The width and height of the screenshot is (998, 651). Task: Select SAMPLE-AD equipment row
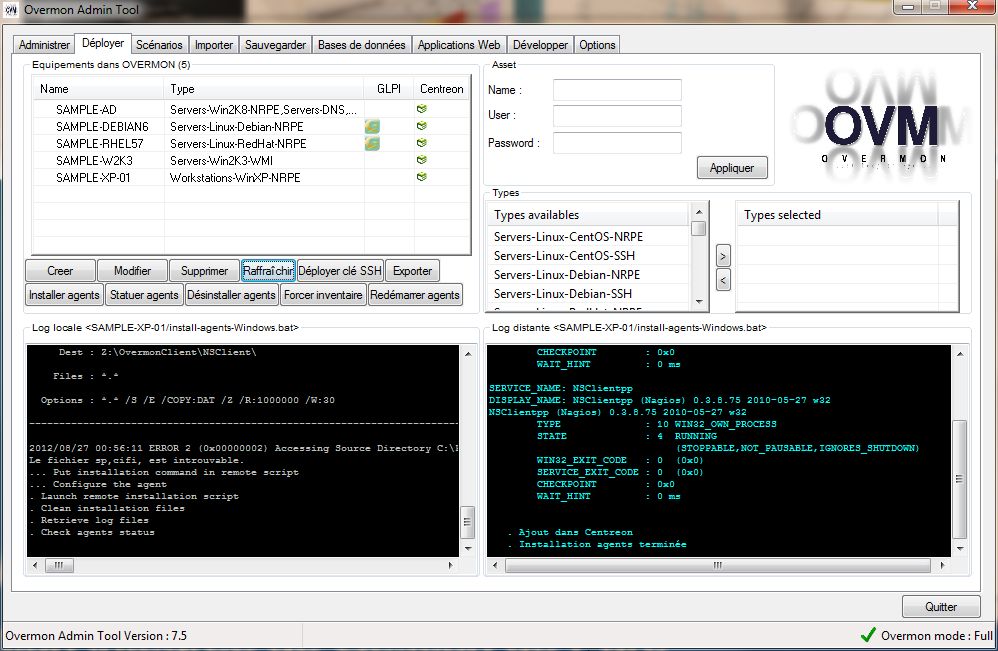point(251,109)
